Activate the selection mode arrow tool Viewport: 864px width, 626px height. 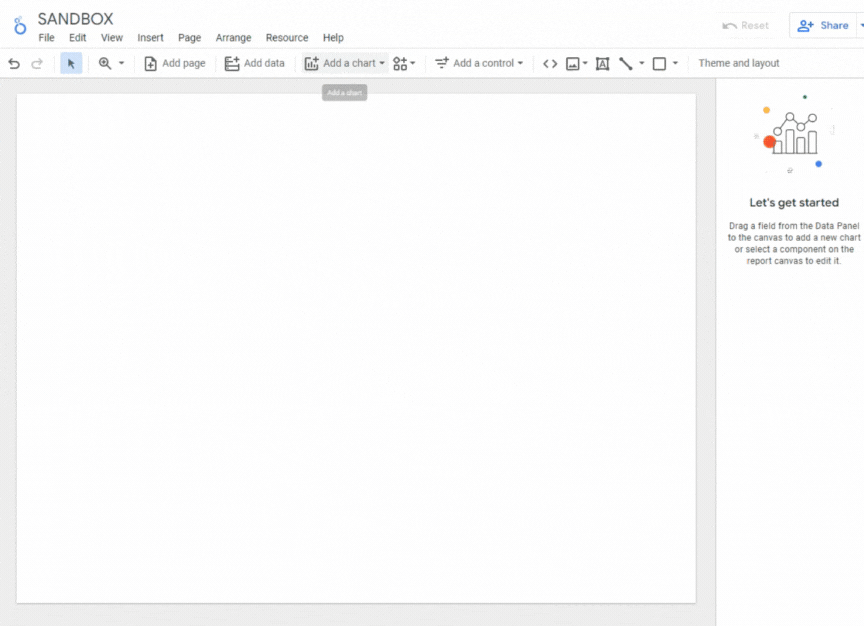71,63
